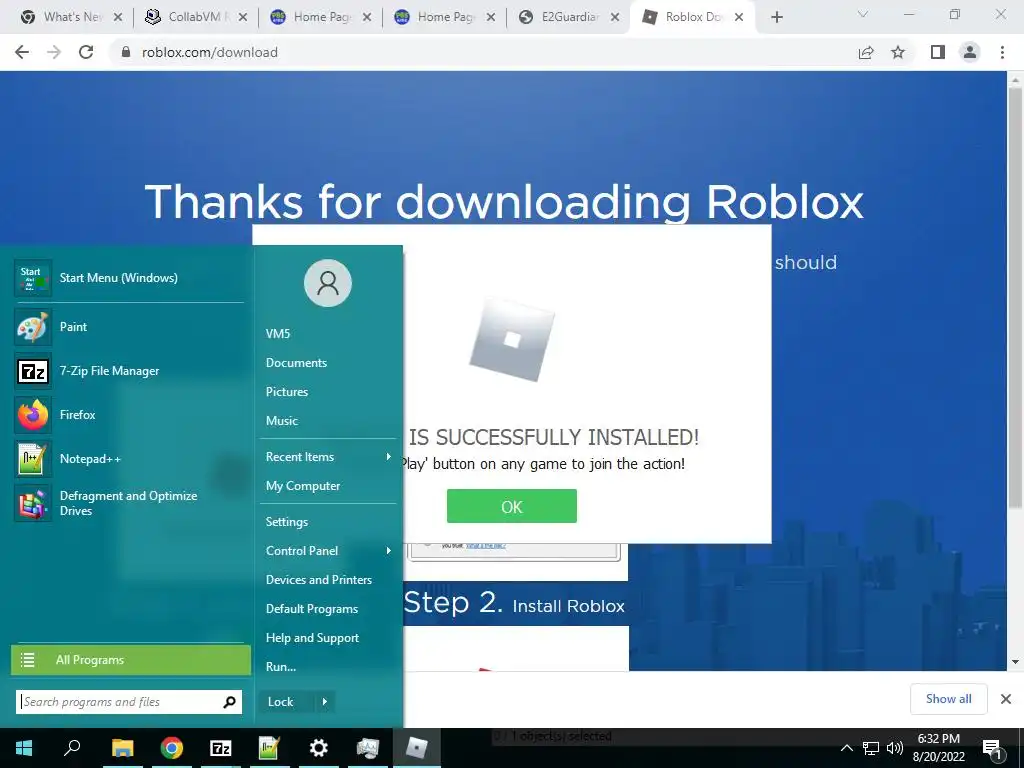Open the Roblox icon on taskbar
This screenshot has width=1024, height=768.
pyautogui.click(x=417, y=748)
